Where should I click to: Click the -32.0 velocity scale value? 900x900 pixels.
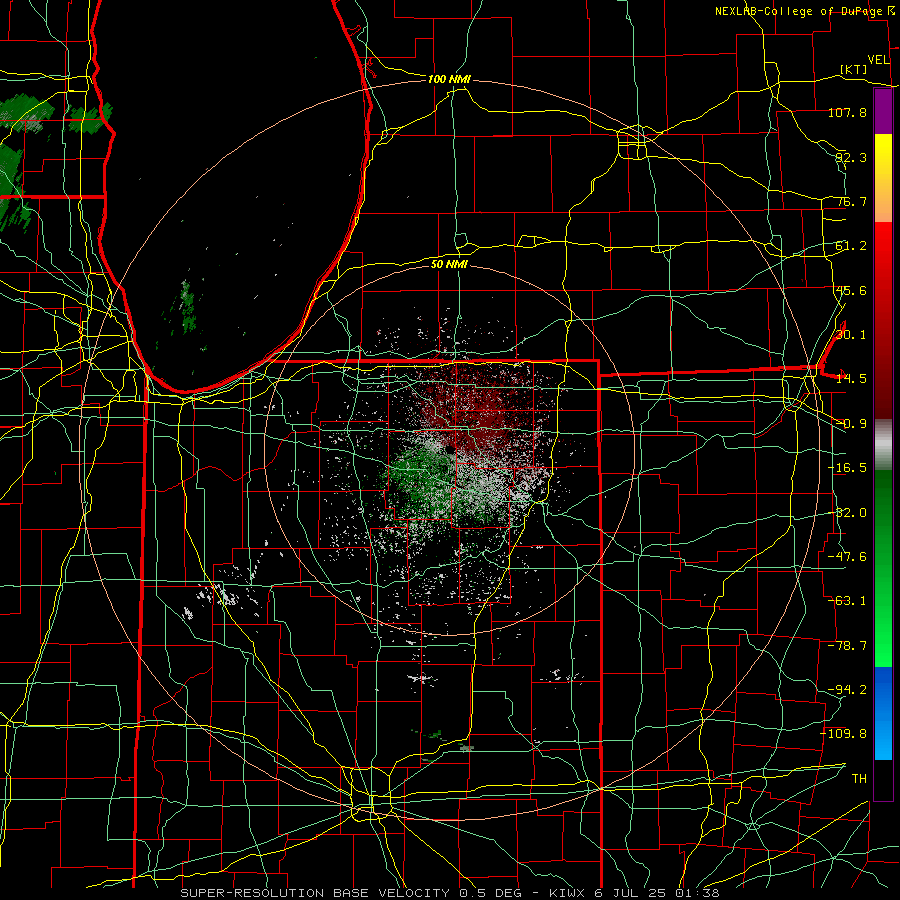tap(847, 513)
